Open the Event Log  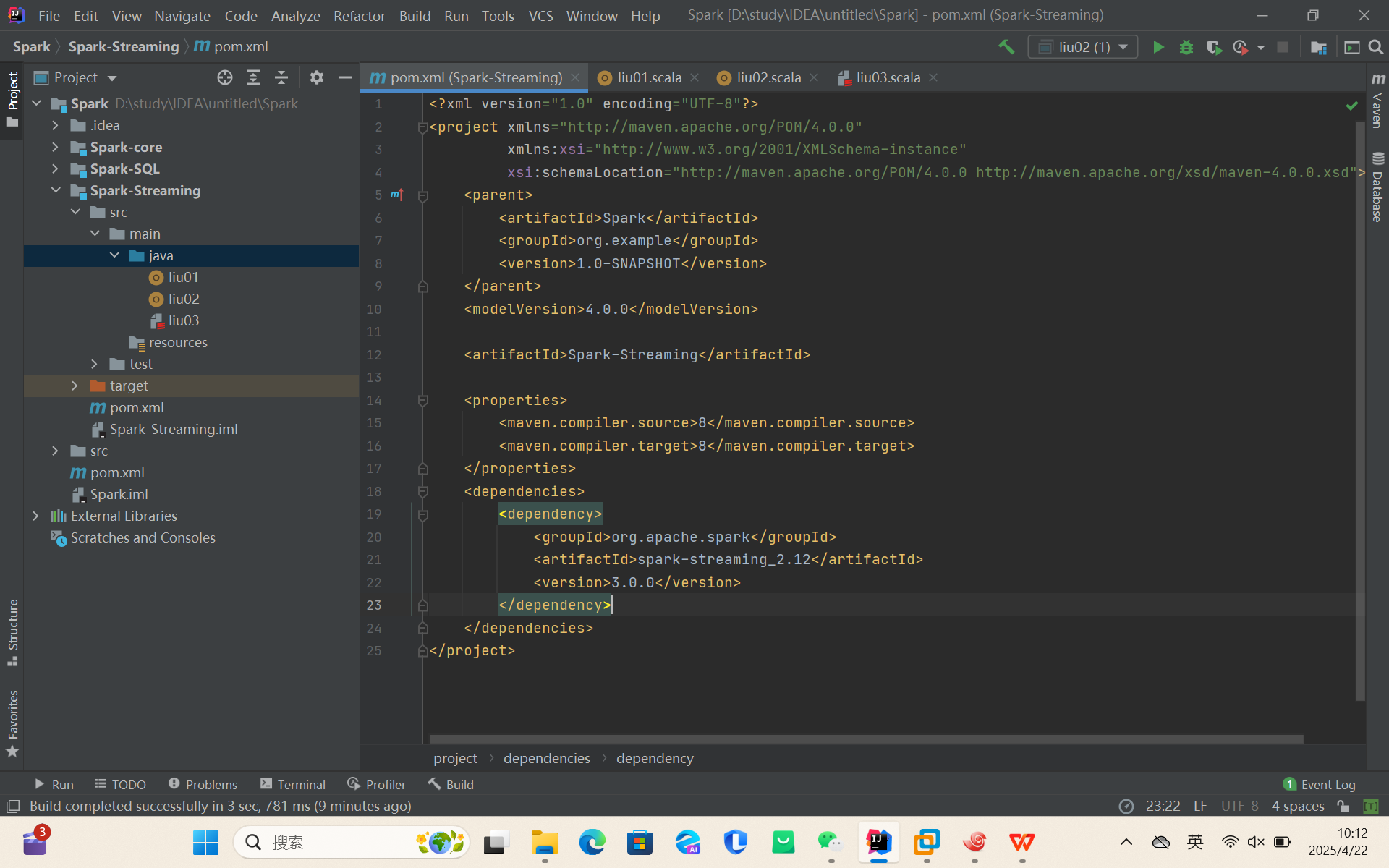(x=1320, y=784)
